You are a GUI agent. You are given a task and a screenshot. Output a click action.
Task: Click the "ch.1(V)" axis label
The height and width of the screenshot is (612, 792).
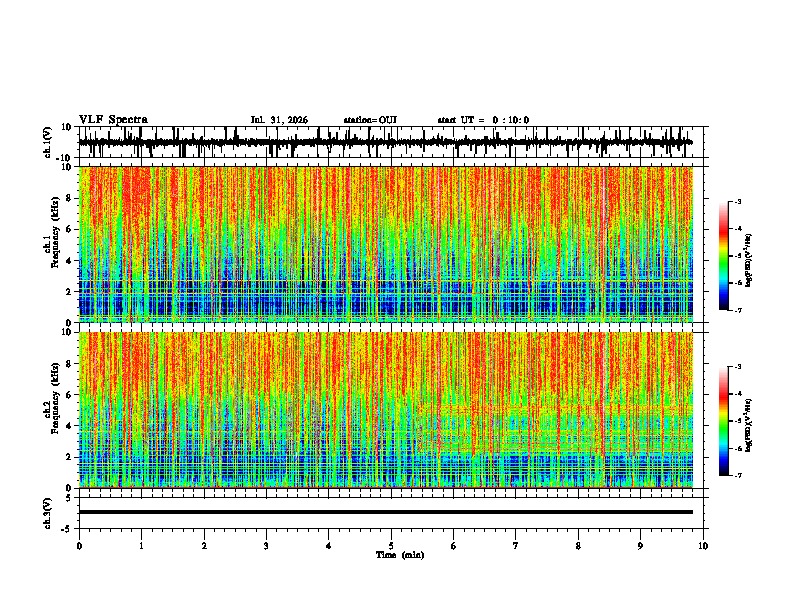point(48,142)
